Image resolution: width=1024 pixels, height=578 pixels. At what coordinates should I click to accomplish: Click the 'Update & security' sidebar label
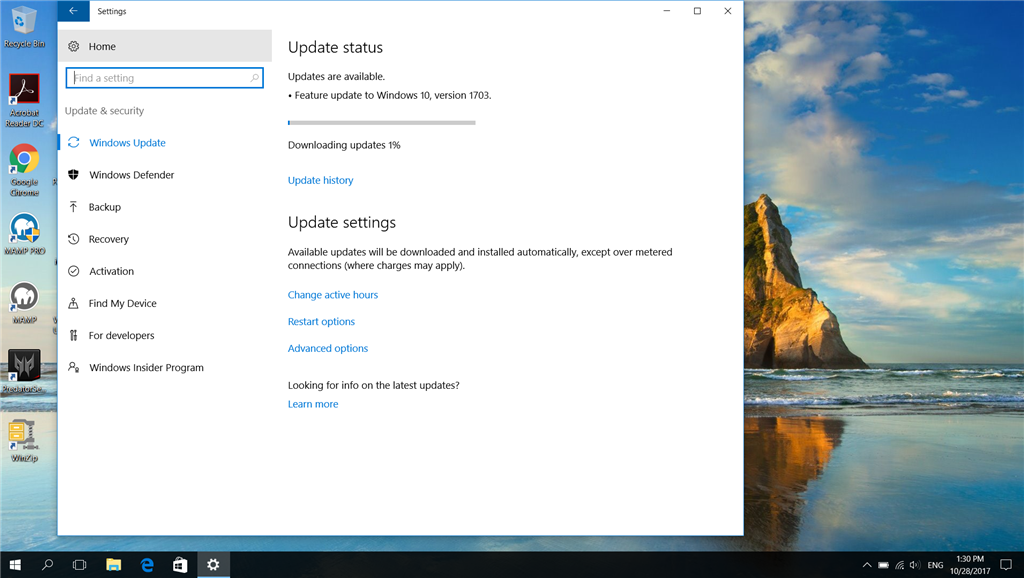coord(104,111)
